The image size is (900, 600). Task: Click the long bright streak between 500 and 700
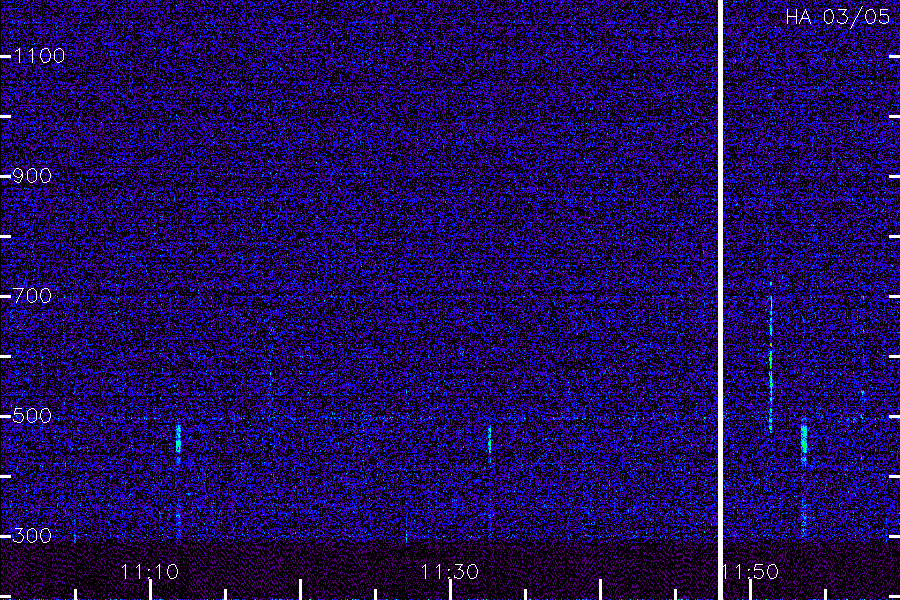click(x=771, y=362)
